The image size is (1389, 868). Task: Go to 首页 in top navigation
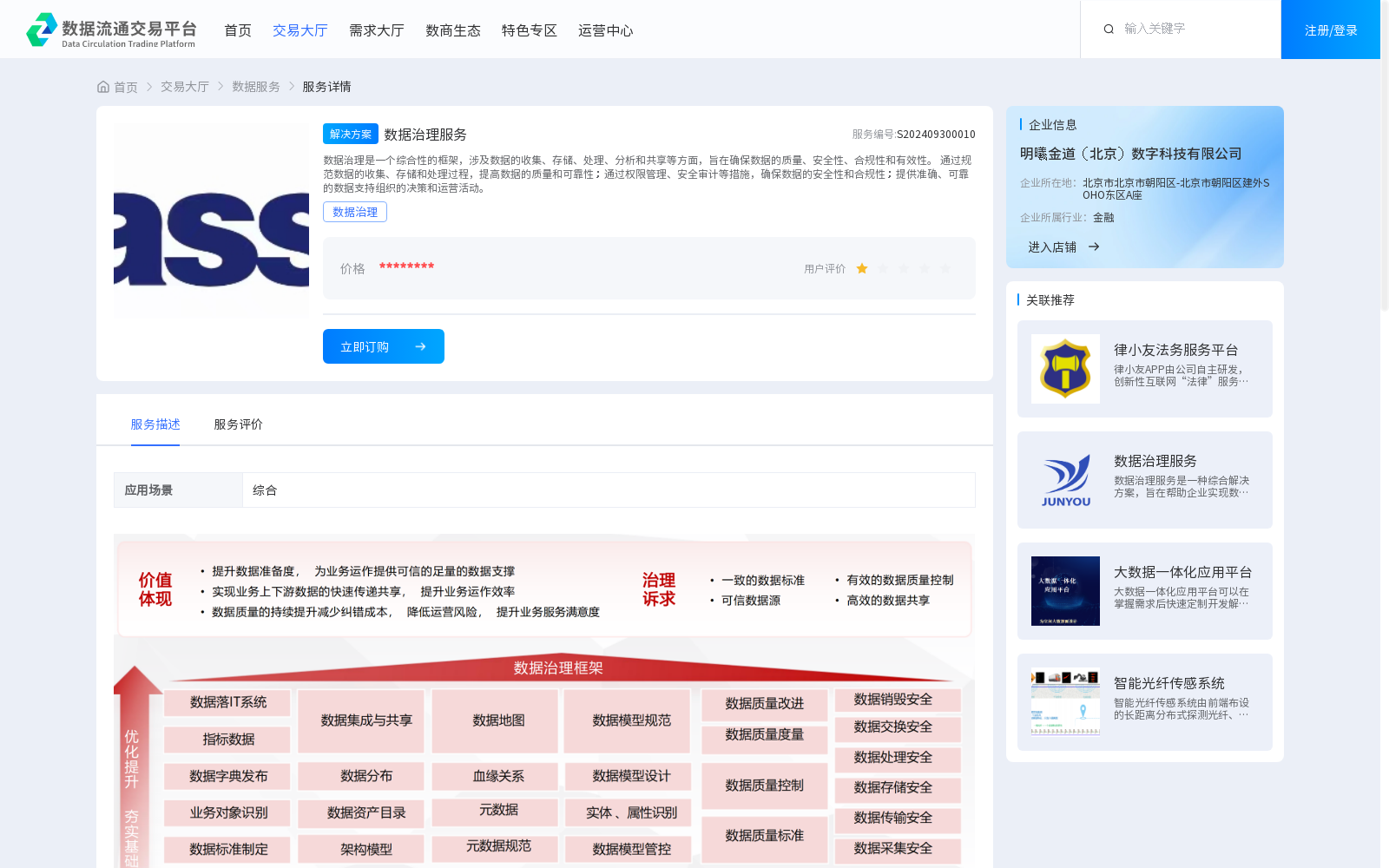click(238, 30)
